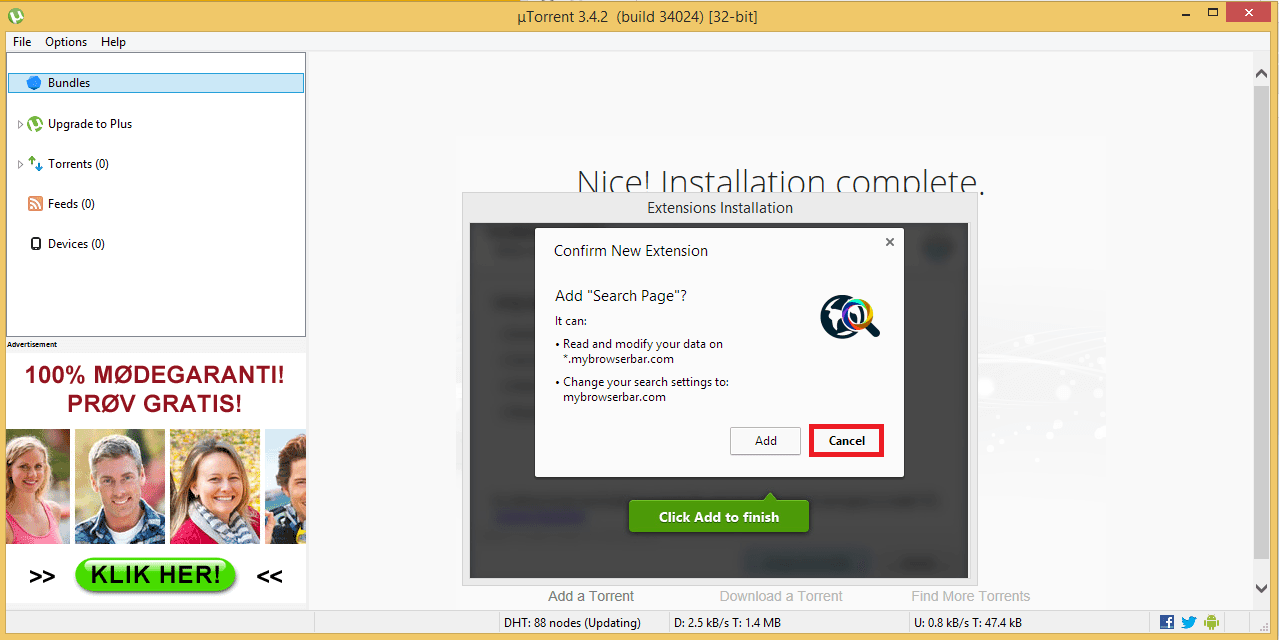Screen dimensions: 1279x640
Task: Open the Options menu
Action: 66,42
